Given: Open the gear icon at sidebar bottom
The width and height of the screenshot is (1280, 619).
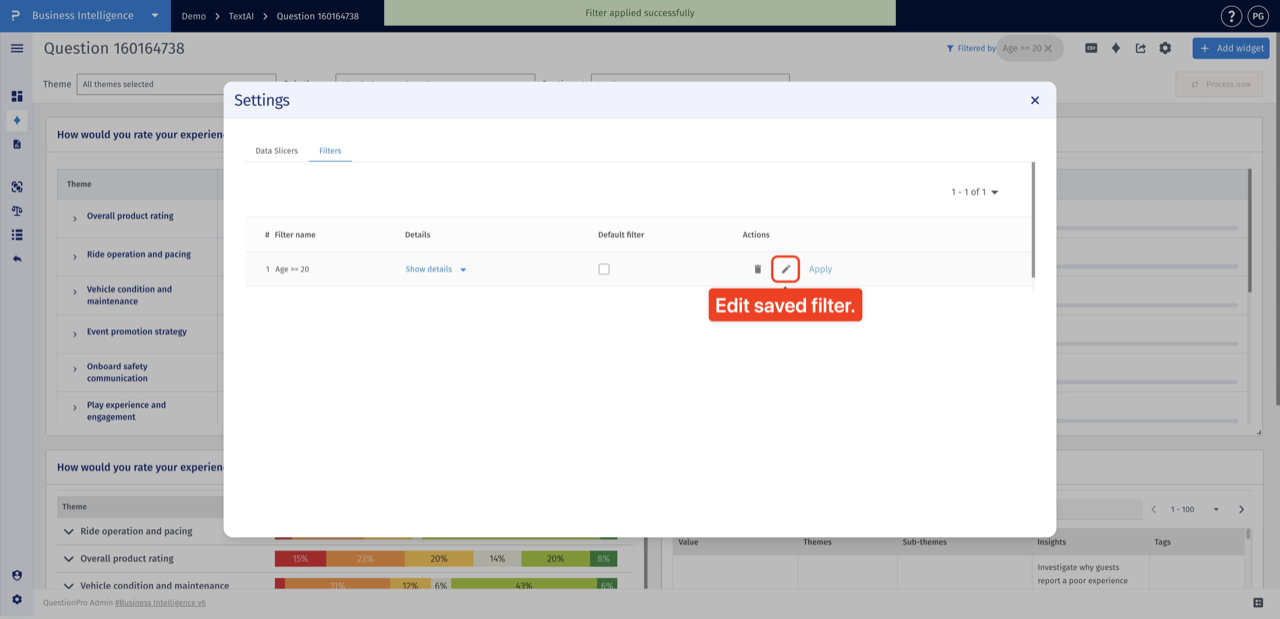Looking at the screenshot, I should pyautogui.click(x=17, y=600).
